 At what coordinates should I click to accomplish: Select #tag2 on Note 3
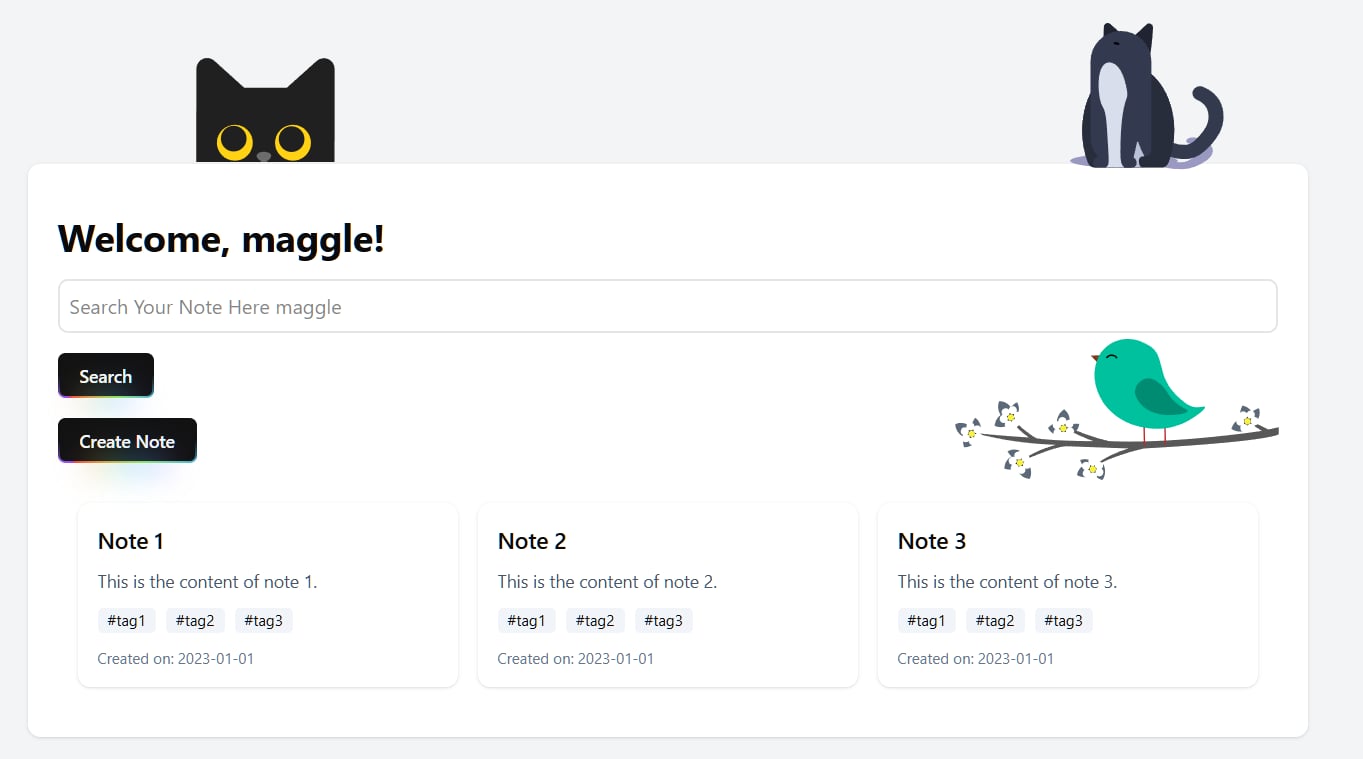pyautogui.click(x=995, y=621)
